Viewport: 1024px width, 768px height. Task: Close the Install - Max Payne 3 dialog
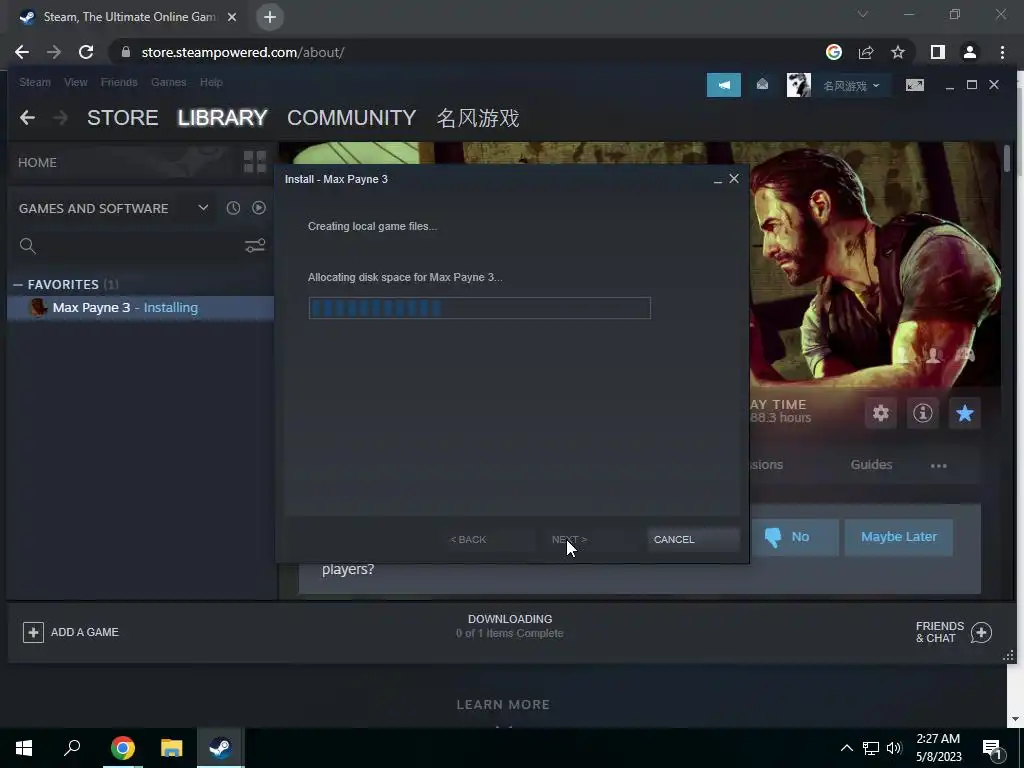coord(734,178)
